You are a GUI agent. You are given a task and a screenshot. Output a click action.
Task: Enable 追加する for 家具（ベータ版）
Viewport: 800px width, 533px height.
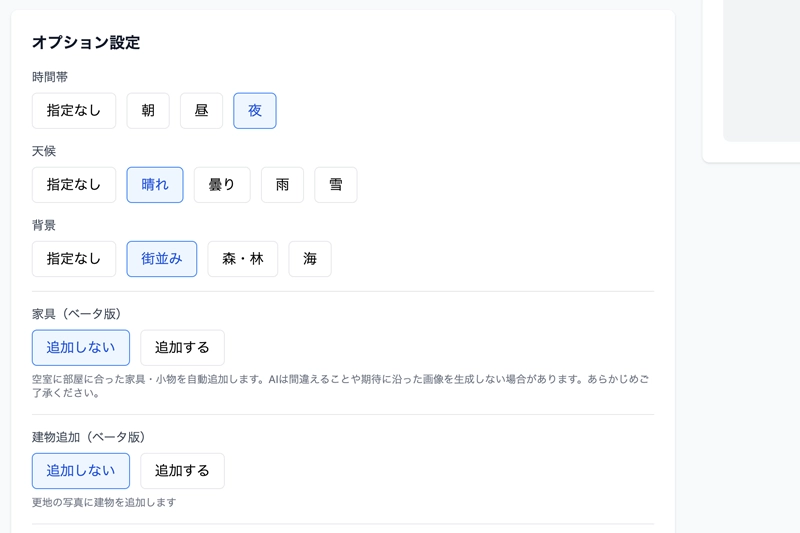182,348
